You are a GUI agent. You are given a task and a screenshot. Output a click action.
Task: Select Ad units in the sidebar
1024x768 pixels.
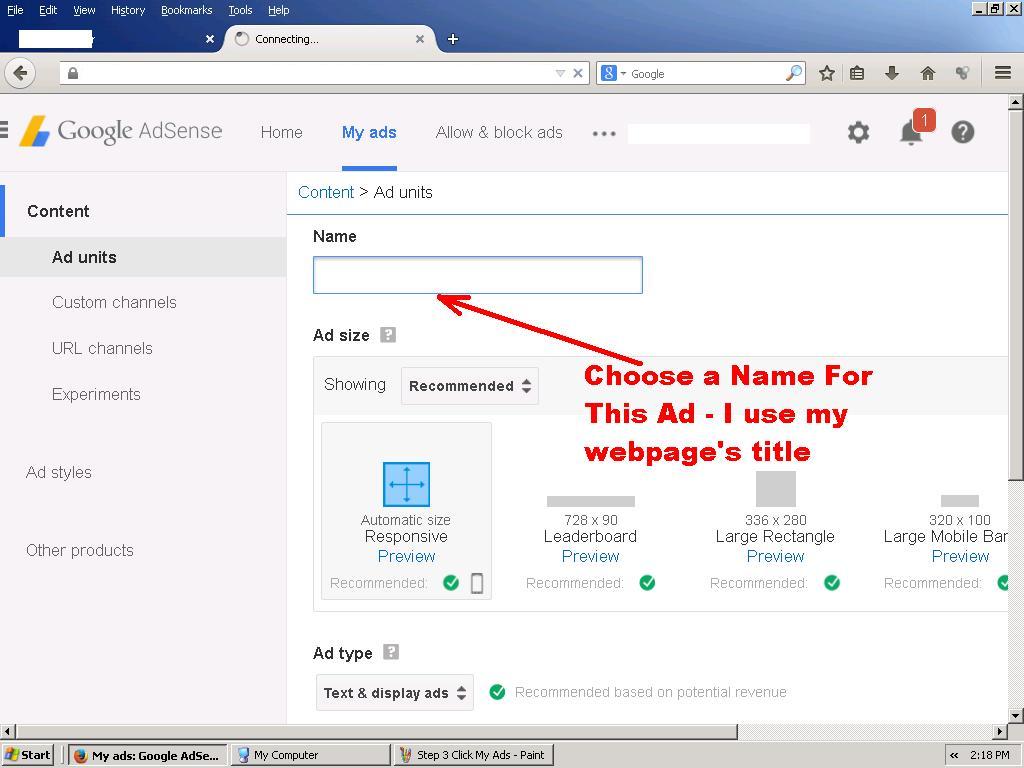[x=84, y=257]
